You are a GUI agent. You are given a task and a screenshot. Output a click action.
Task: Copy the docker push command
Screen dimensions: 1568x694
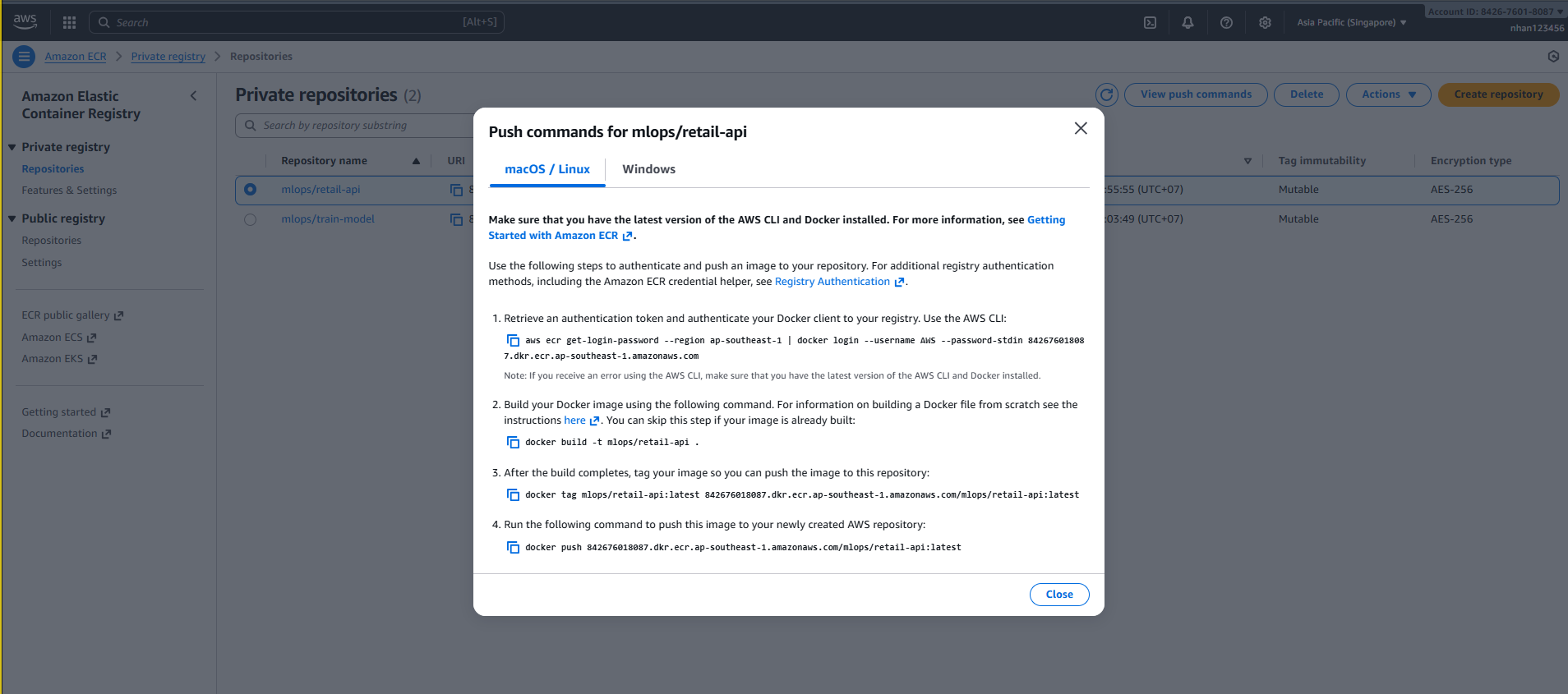[x=513, y=547]
